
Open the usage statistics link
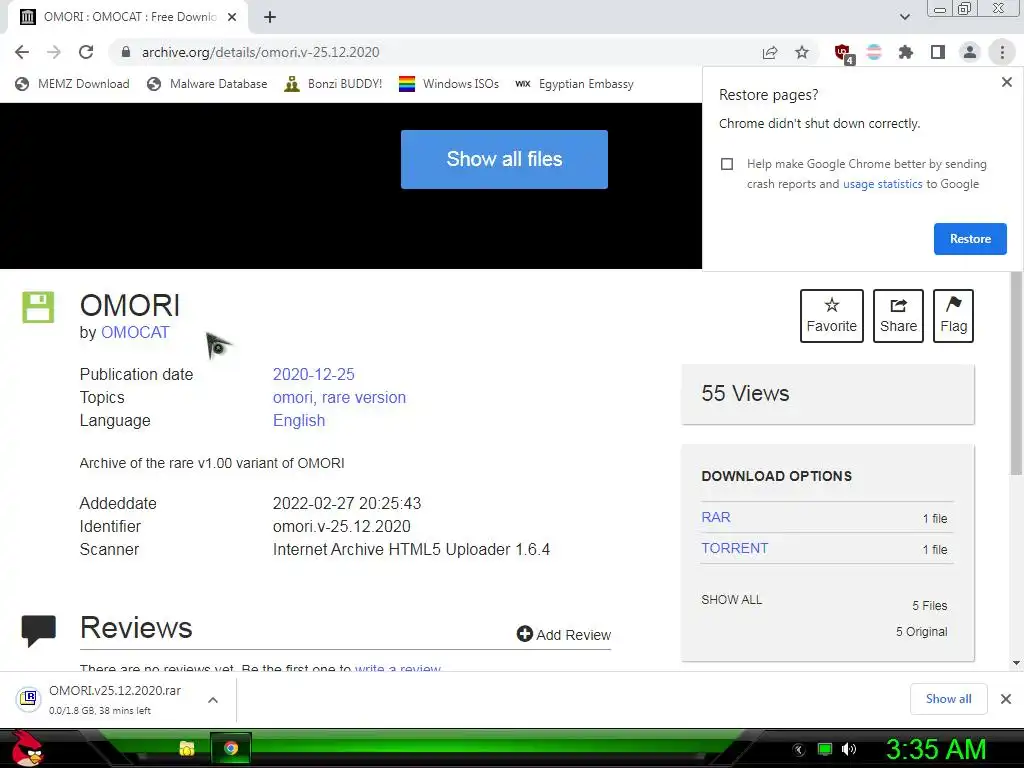click(882, 184)
